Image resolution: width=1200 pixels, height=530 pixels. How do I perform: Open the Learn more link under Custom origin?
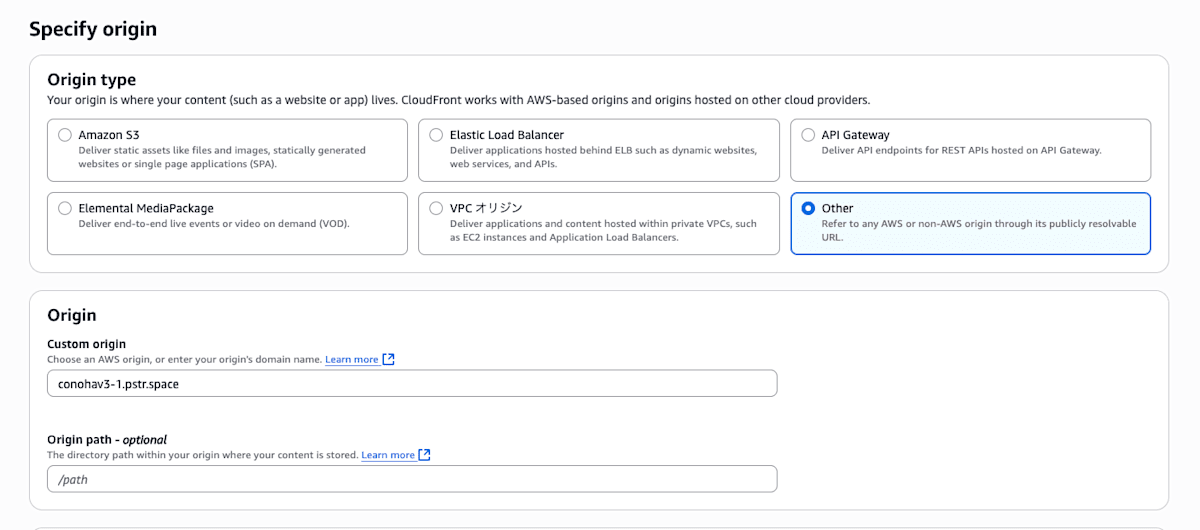pos(351,359)
